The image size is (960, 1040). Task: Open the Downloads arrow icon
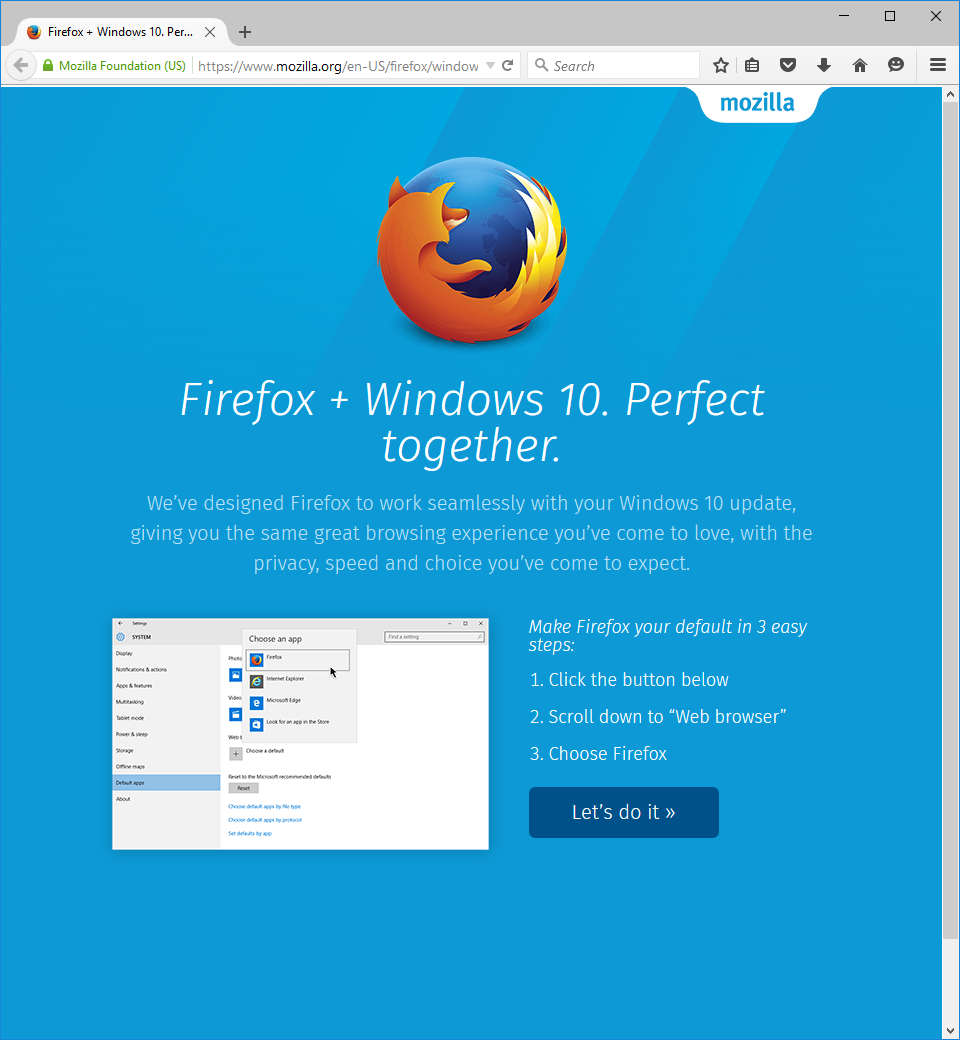click(x=824, y=65)
